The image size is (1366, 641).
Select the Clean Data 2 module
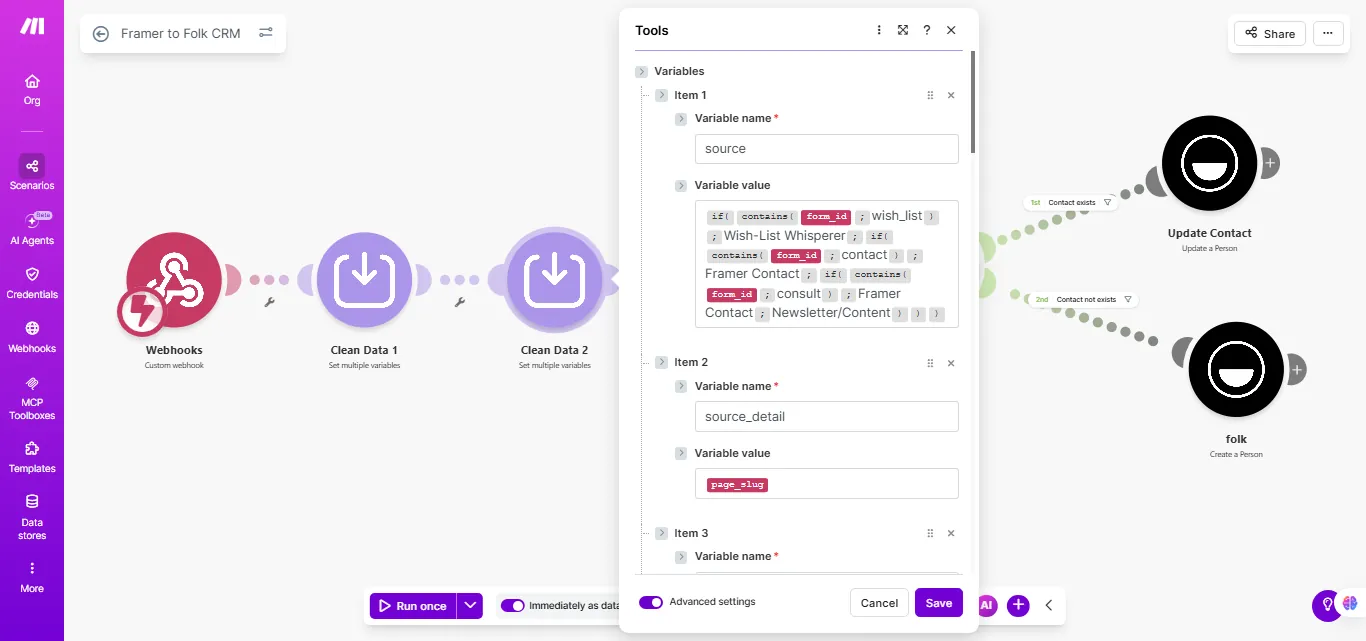(x=554, y=279)
